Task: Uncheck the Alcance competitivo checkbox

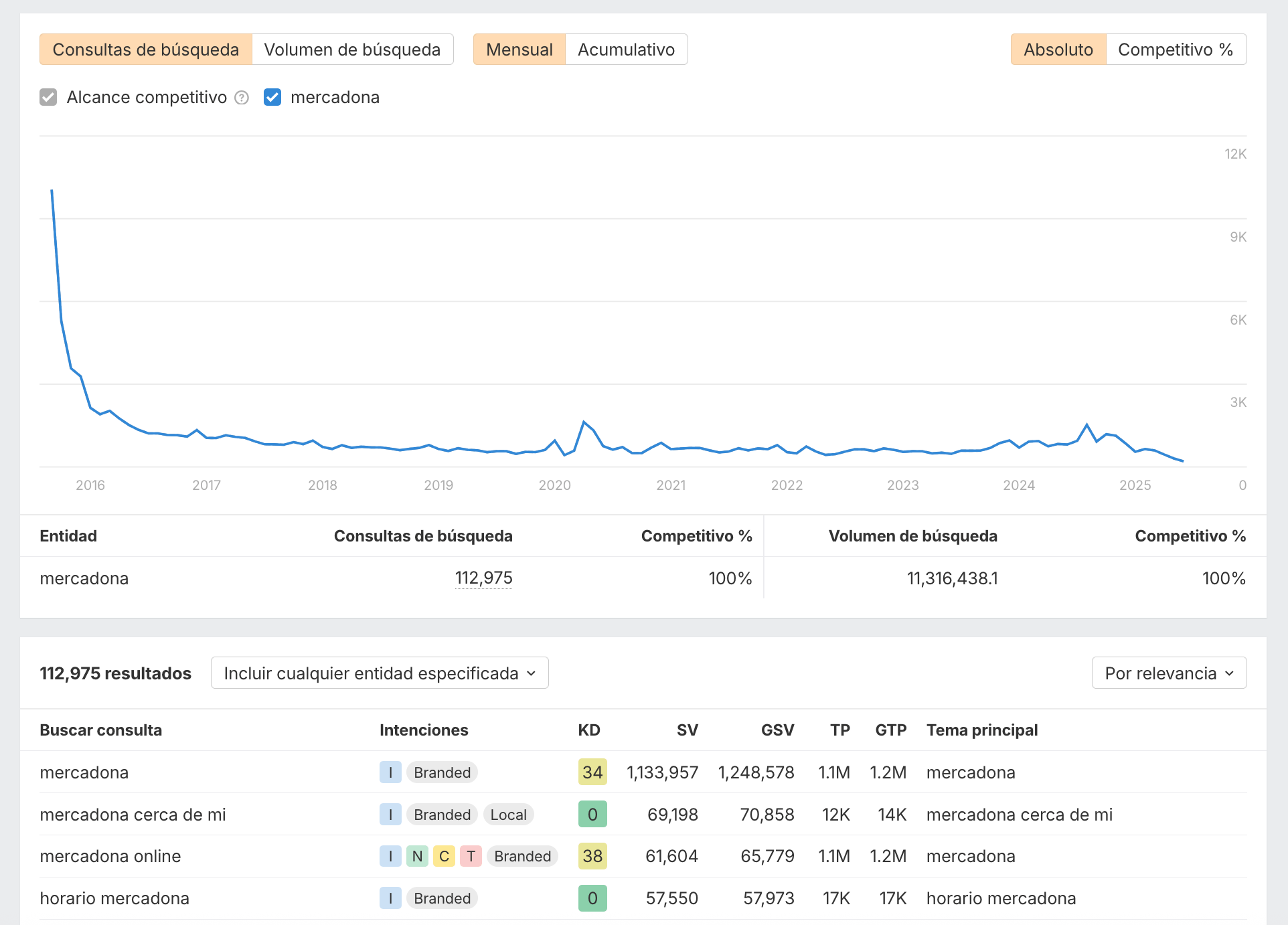Action: click(x=48, y=97)
